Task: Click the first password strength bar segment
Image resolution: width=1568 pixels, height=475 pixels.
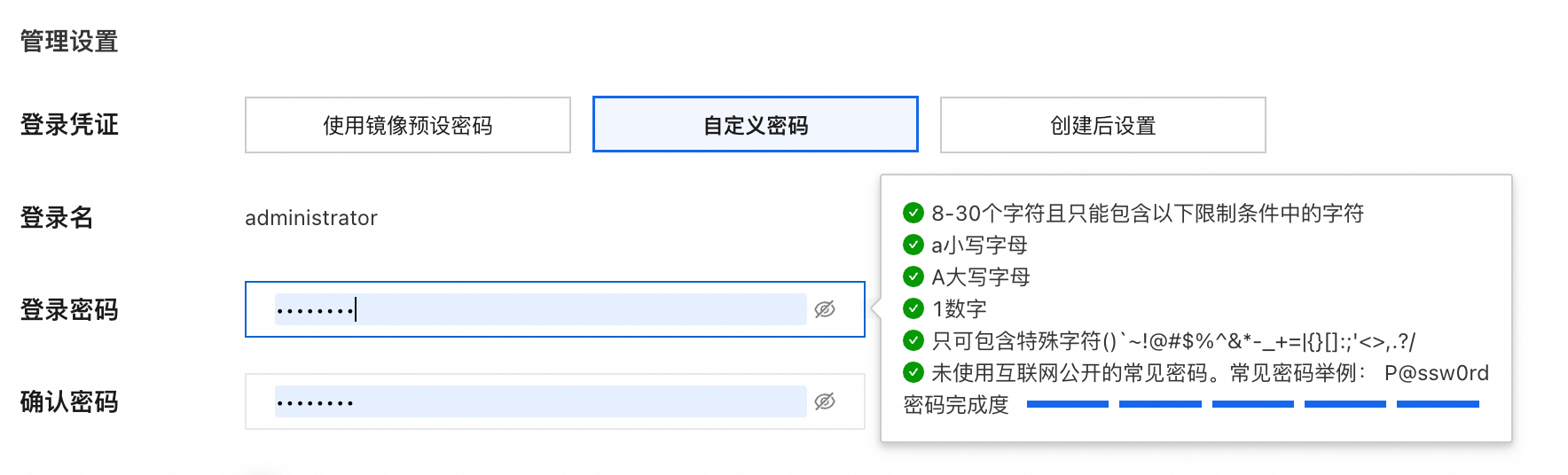Action: (x=1067, y=404)
